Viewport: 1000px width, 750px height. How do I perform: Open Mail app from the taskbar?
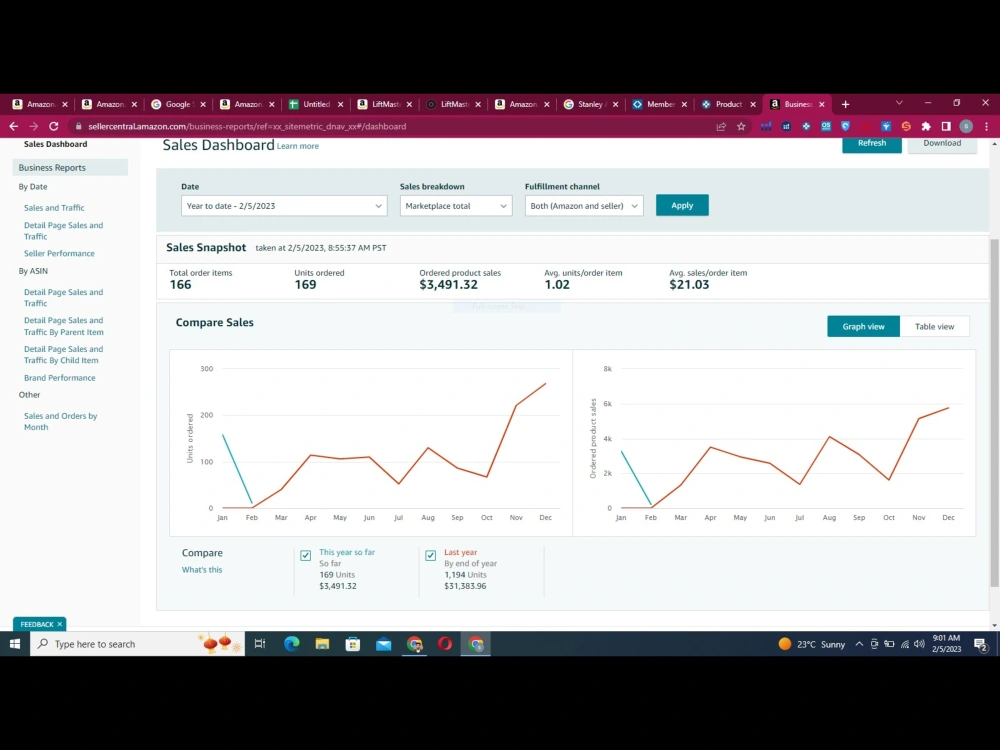pyautogui.click(x=383, y=644)
